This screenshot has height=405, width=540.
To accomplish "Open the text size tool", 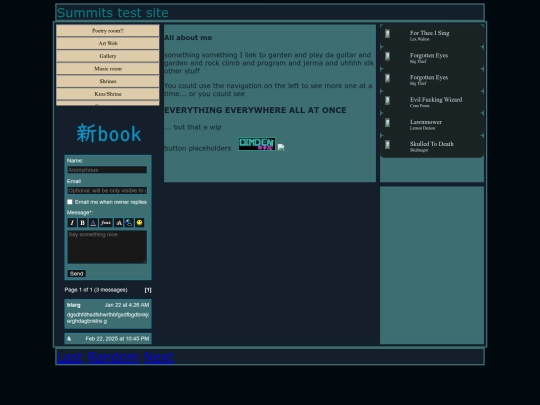I will coord(118,223).
